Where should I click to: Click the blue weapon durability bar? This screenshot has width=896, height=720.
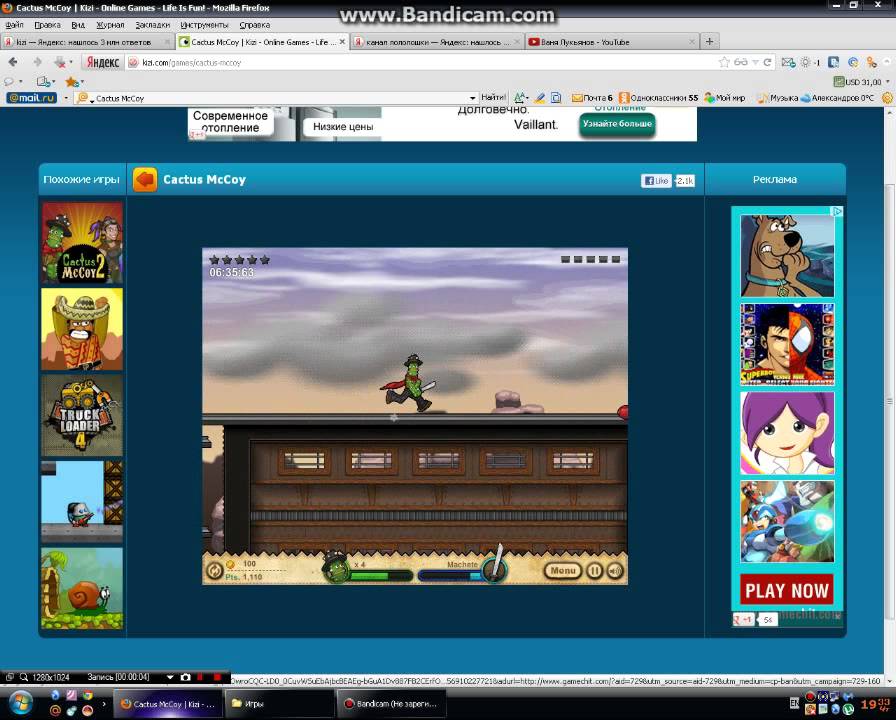(451, 575)
